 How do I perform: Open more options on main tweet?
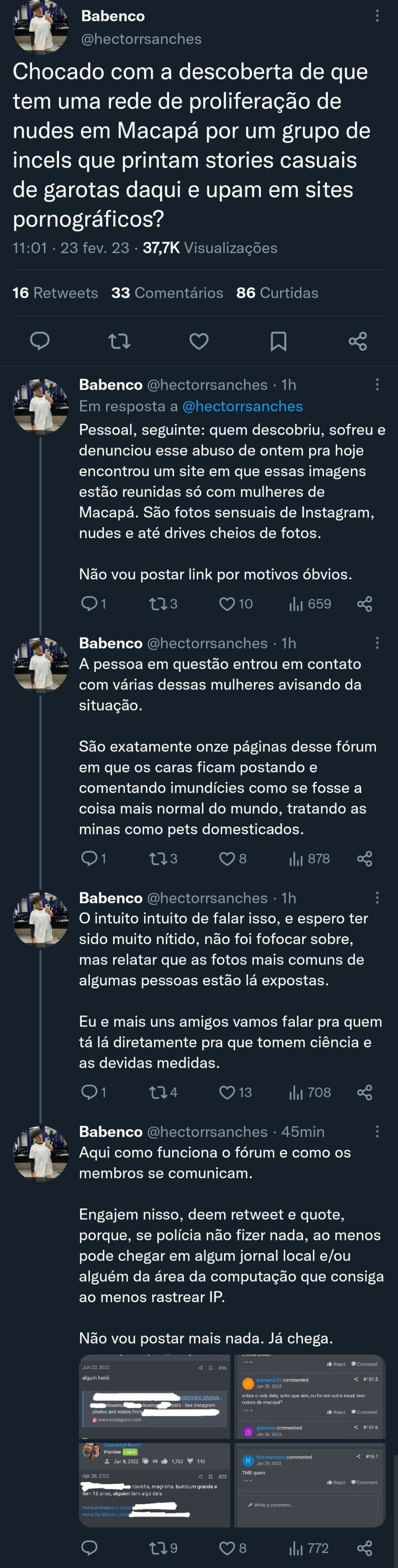tap(377, 16)
